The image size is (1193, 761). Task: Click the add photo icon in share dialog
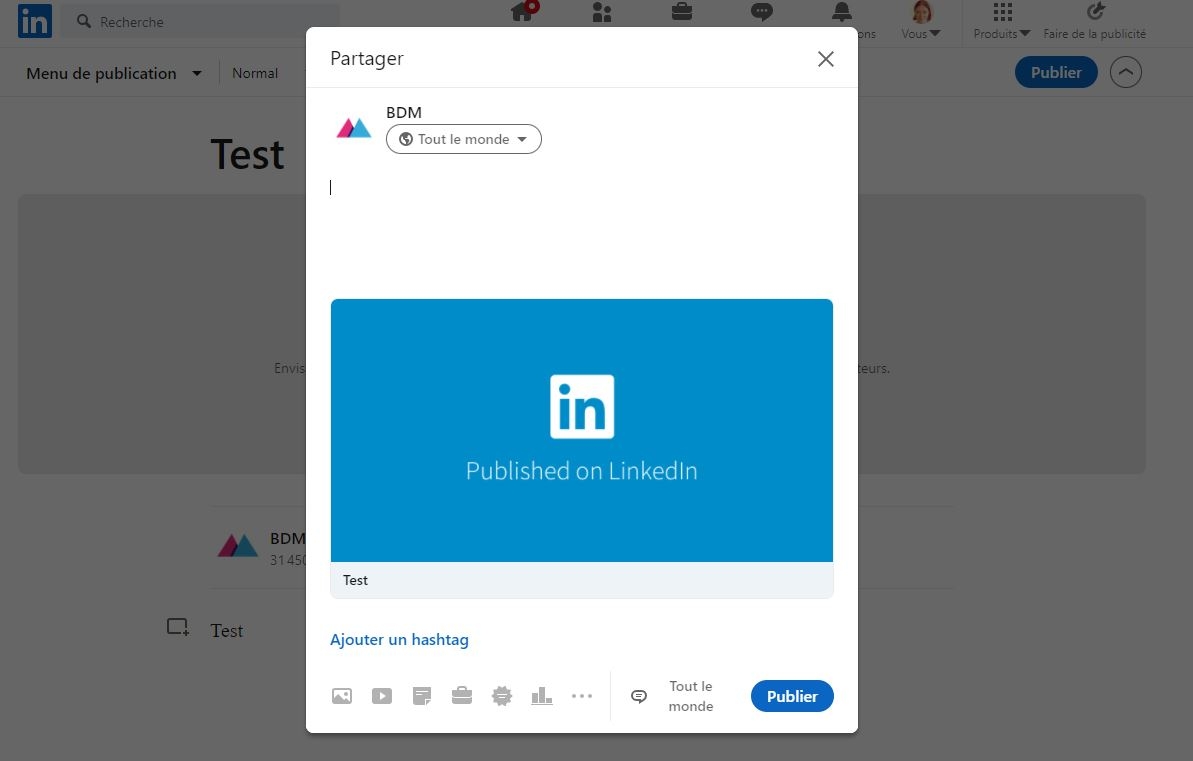[342, 696]
